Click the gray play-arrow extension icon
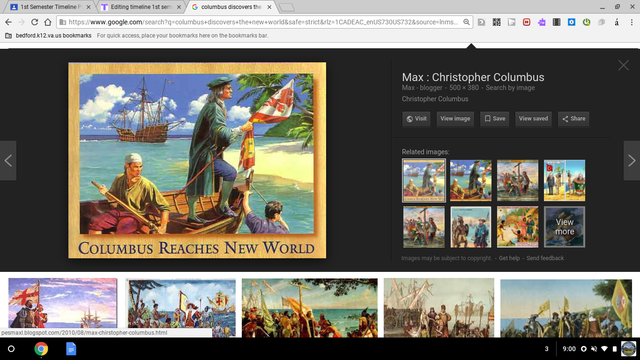The height and width of the screenshot is (360, 640). pyautogui.click(x=511, y=22)
